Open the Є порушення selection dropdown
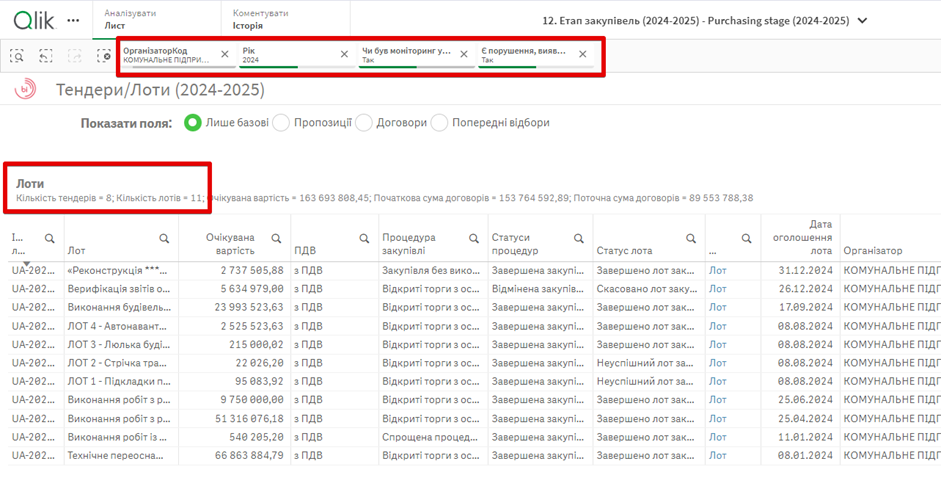941x486 pixels. [524, 54]
